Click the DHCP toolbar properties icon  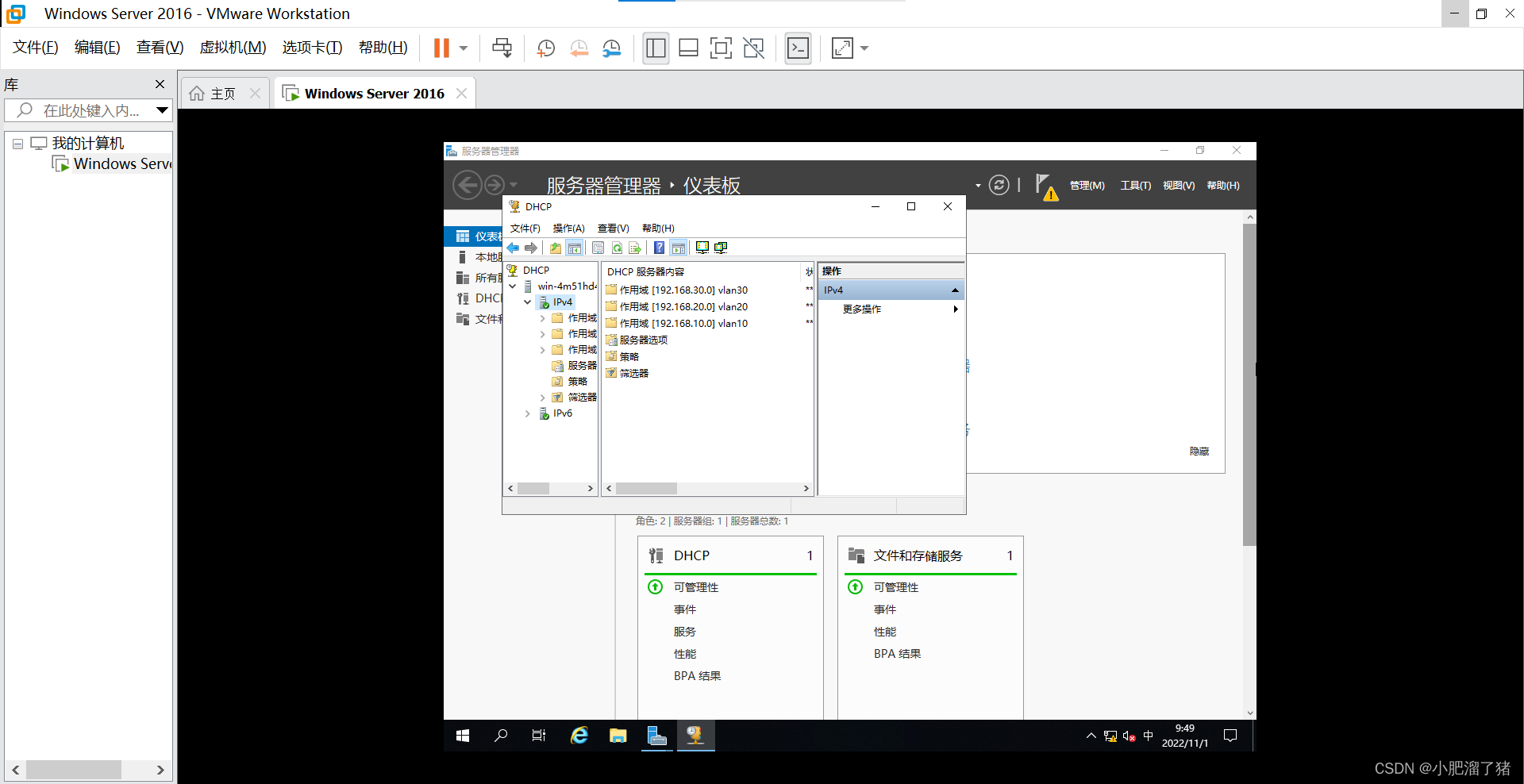[598, 248]
